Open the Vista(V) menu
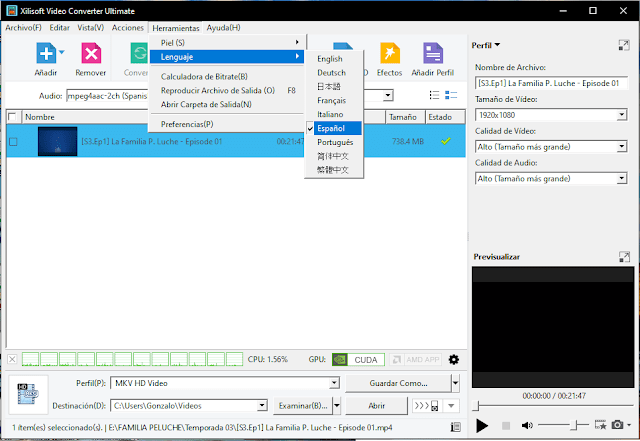This screenshot has height=441, width=640. click(91, 28)
